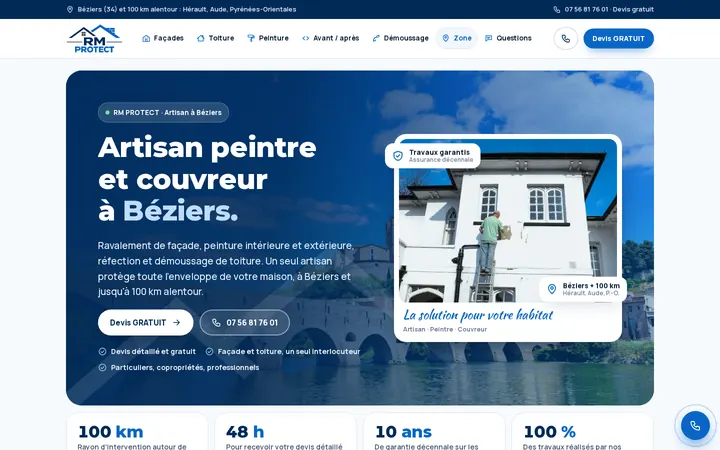
Task: Click the roof icon beside Toiture
Action: click(201, 39)
